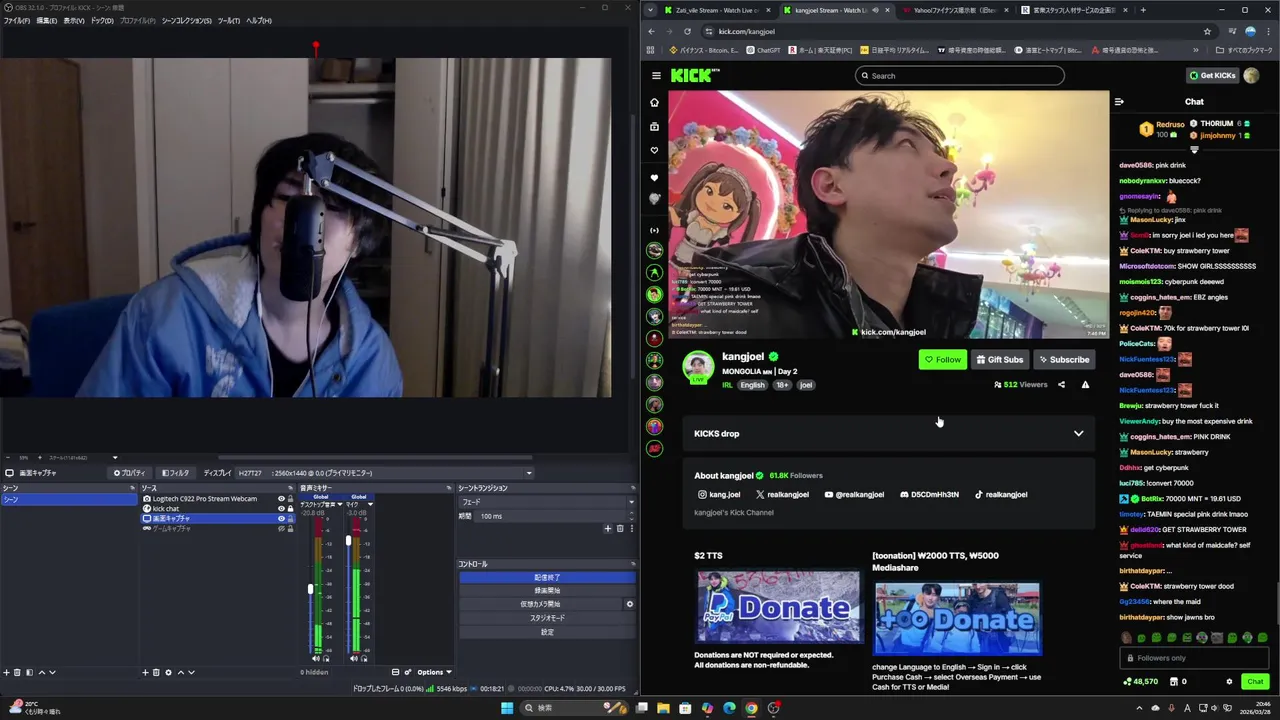The image size is (1280, 720).
Task: Click the Get KICKs button
Action: 1212,75
